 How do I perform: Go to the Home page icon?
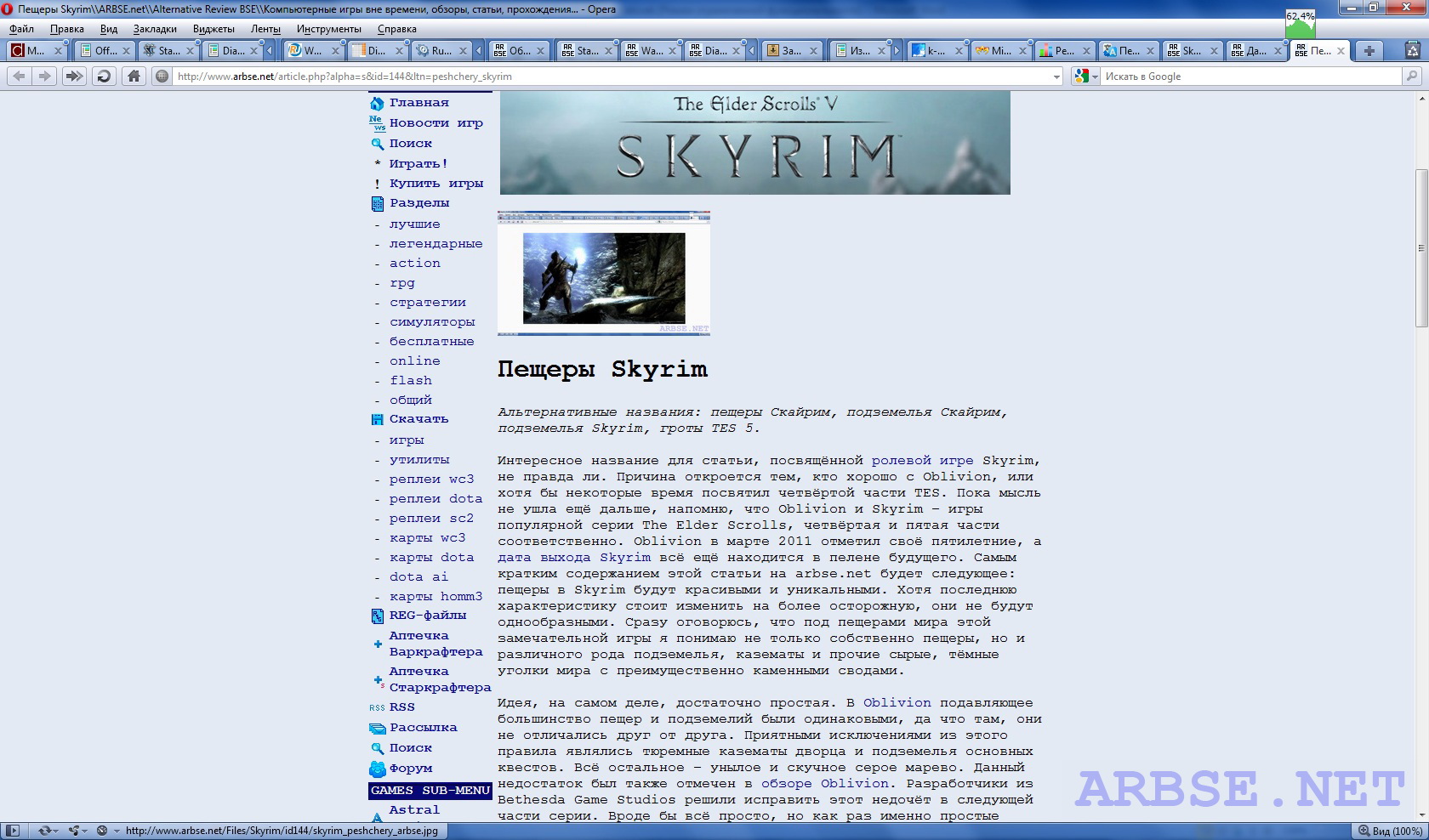[x=134, y=77]
